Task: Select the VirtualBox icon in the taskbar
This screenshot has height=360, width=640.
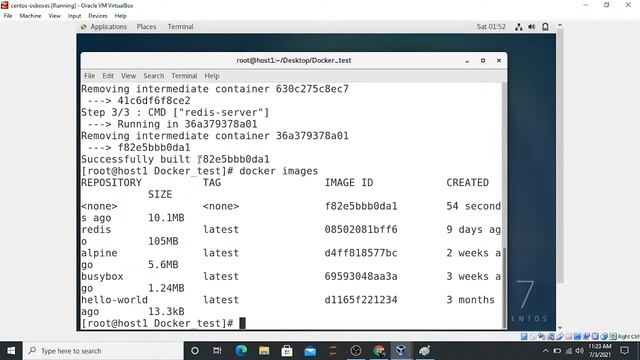Action: click(x=401, y=351)
